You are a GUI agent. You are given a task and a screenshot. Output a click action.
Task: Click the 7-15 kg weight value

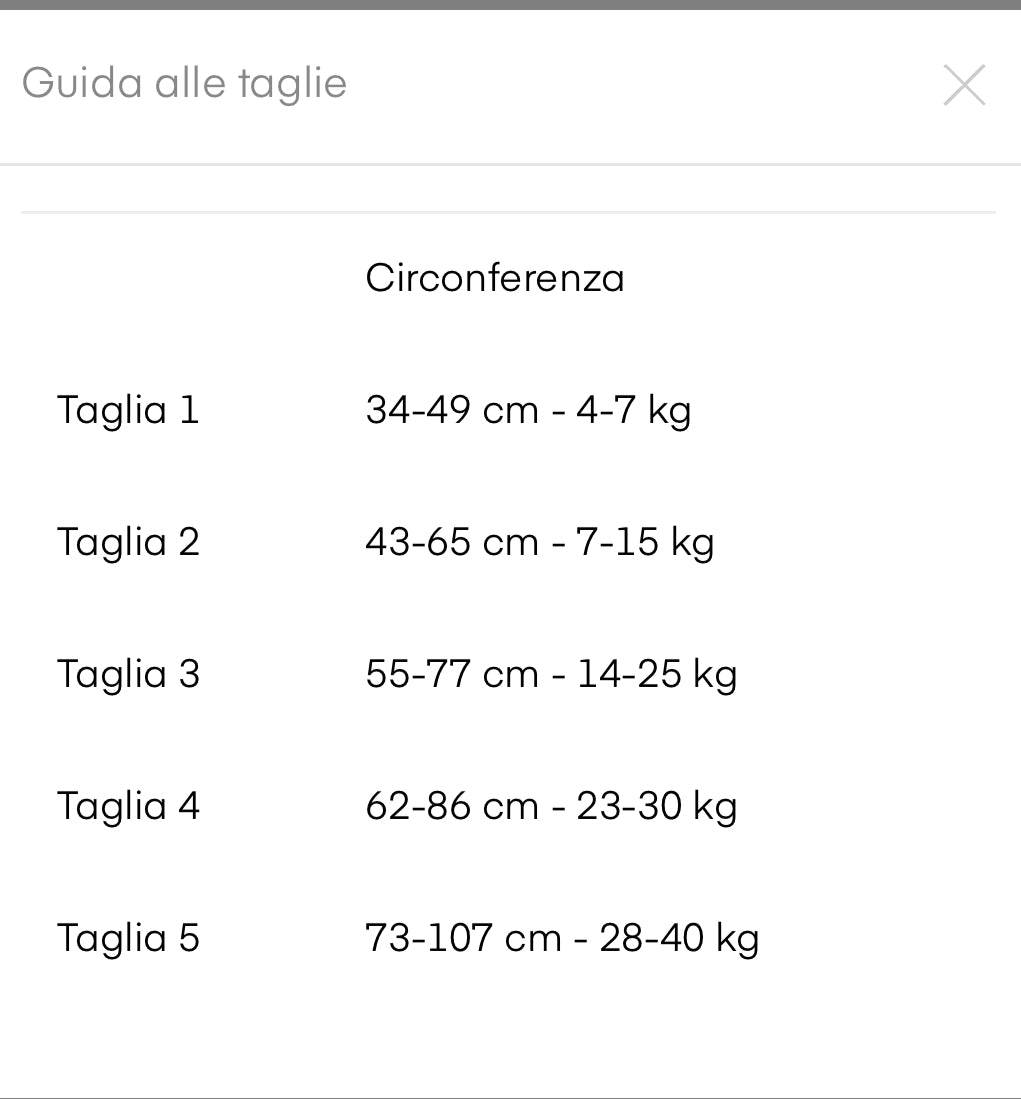(645, 542)
